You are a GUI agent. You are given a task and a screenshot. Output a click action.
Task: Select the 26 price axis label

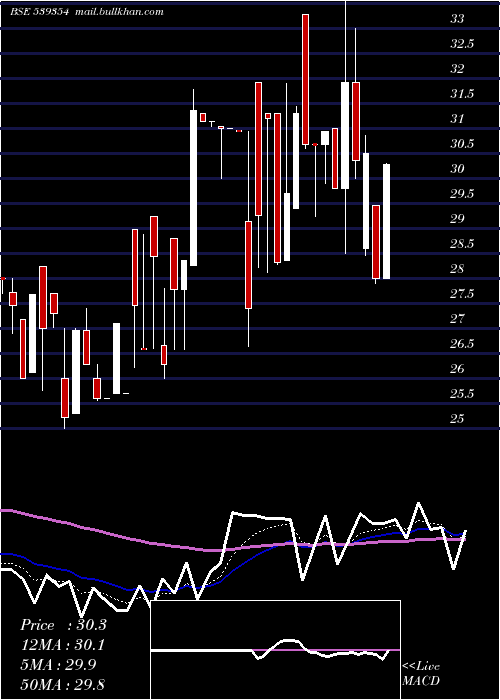coord(458,369)
